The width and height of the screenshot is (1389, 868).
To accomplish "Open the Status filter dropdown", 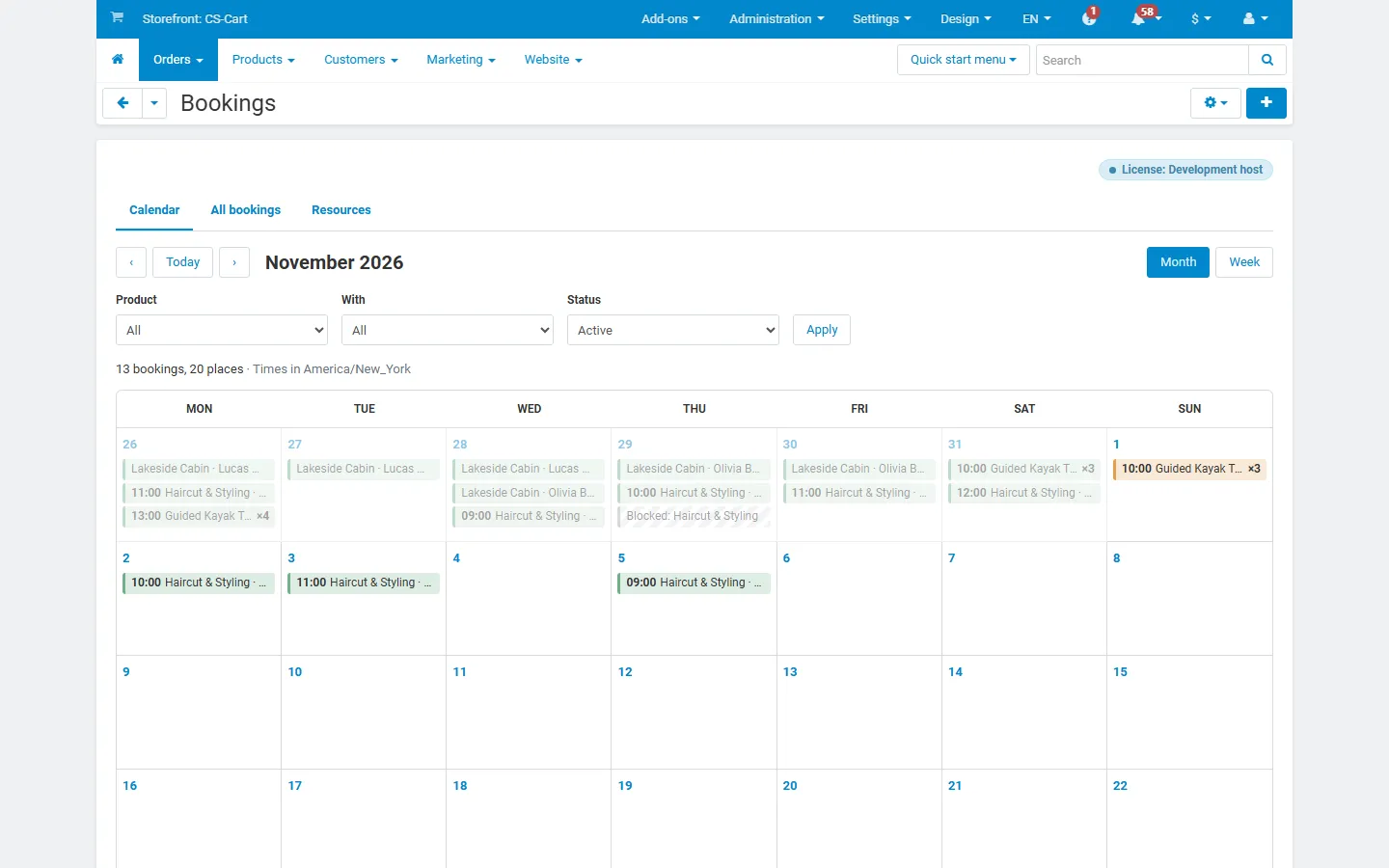I will click(673, 330).
